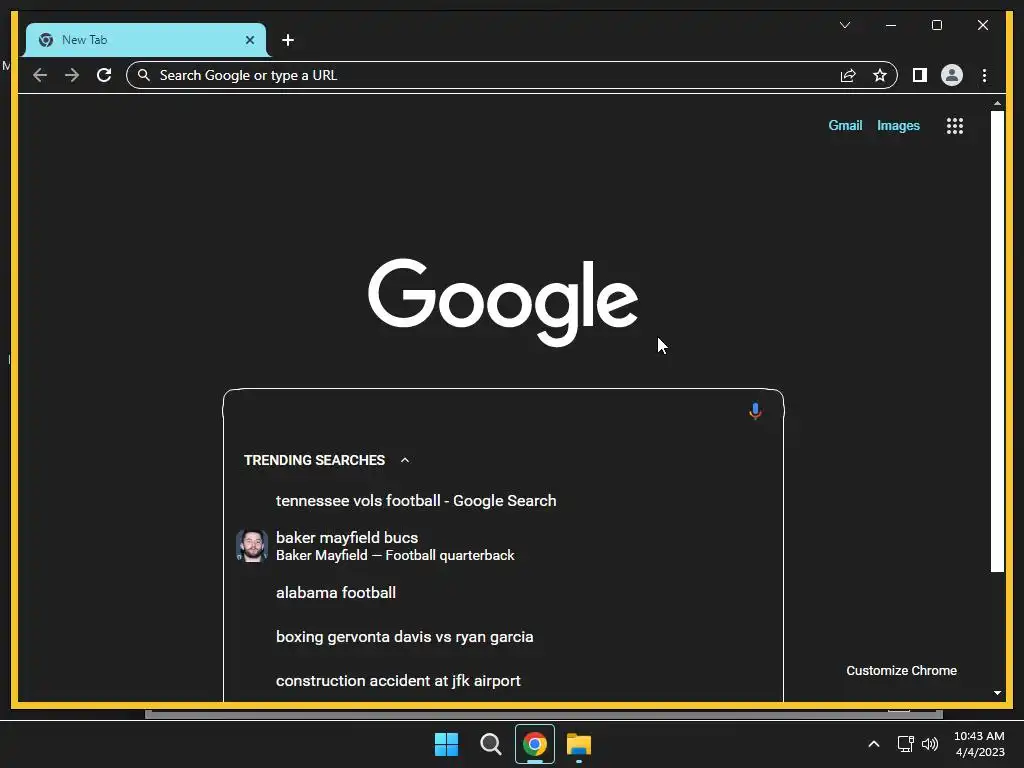Open taskbar Search icon

(490, 744)
